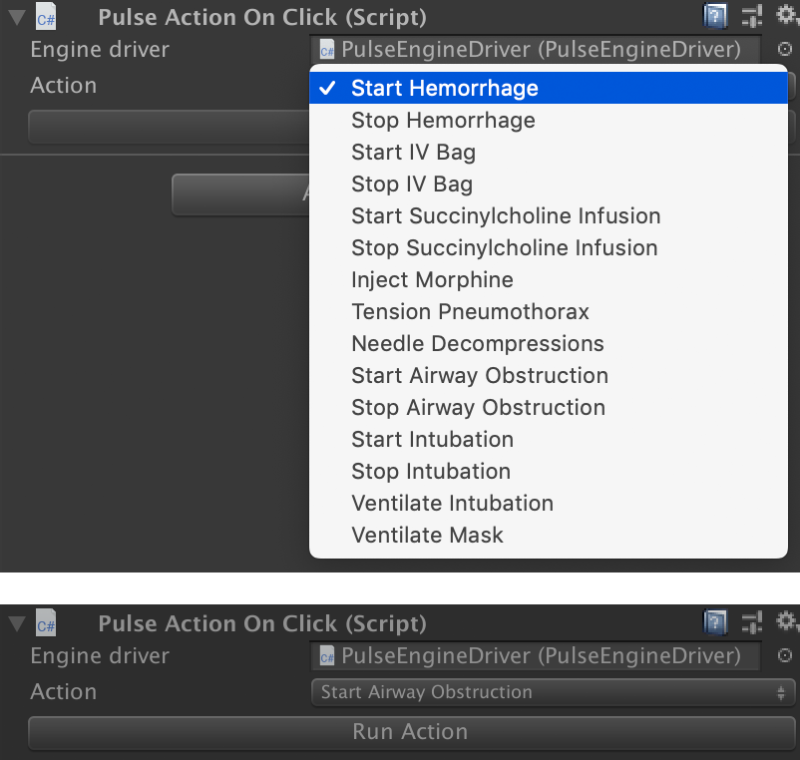Choose Needle Decompressions from the list

(477, 344)
